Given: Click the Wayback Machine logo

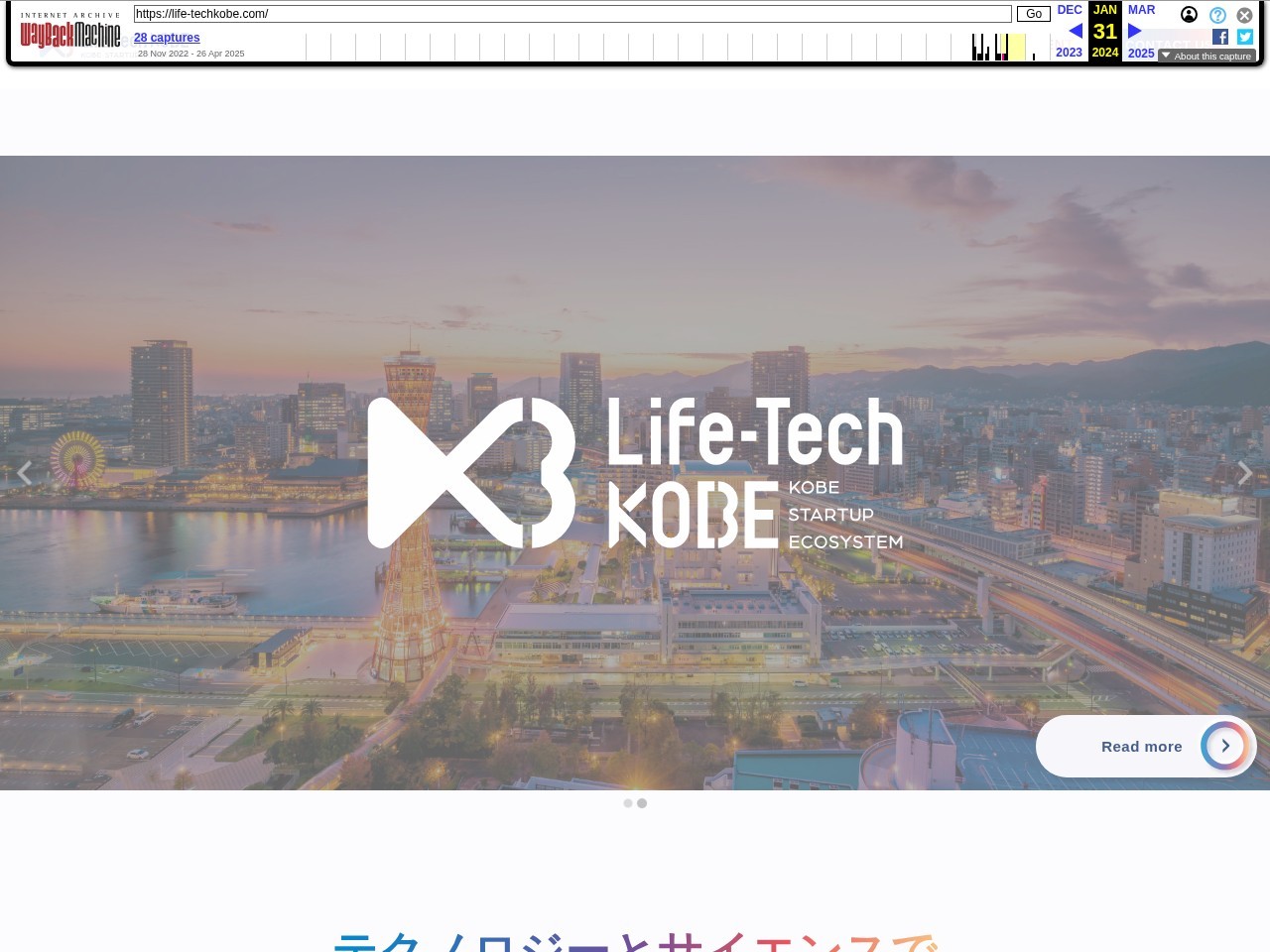Looking at the screenshot, I should (x=70, y=36).
